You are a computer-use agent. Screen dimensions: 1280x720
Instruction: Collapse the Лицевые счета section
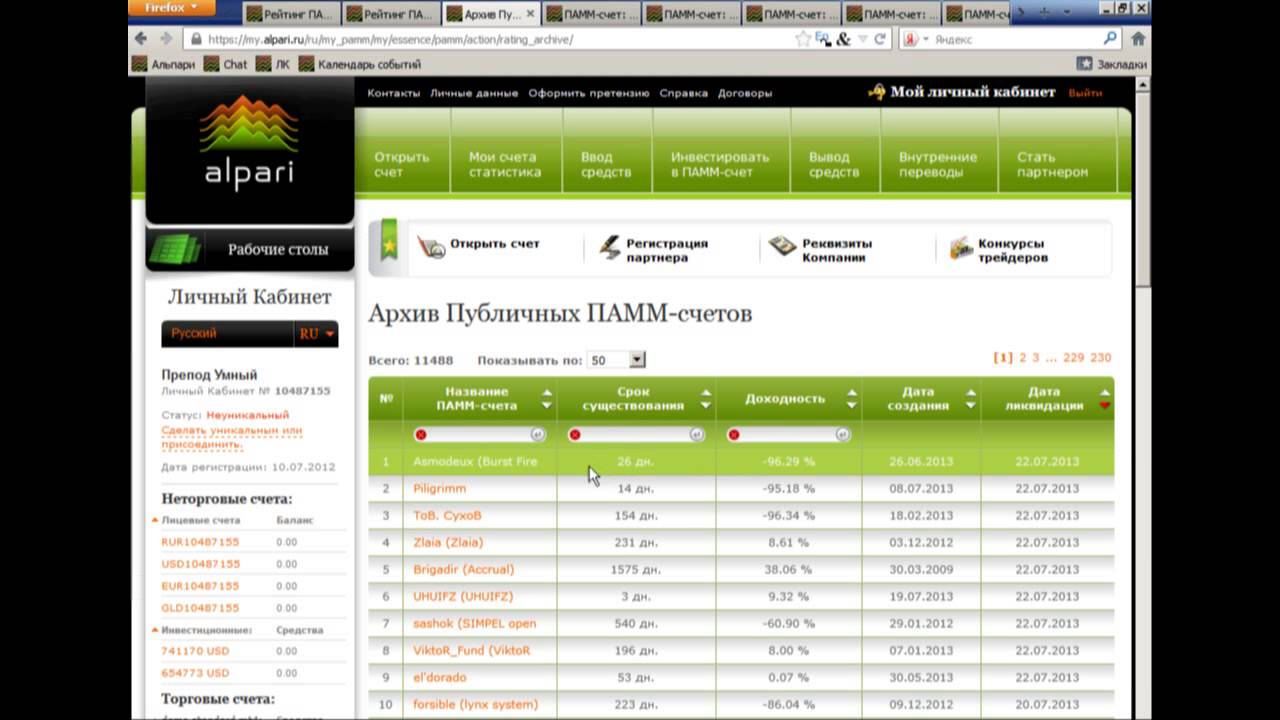click(155, 520)
